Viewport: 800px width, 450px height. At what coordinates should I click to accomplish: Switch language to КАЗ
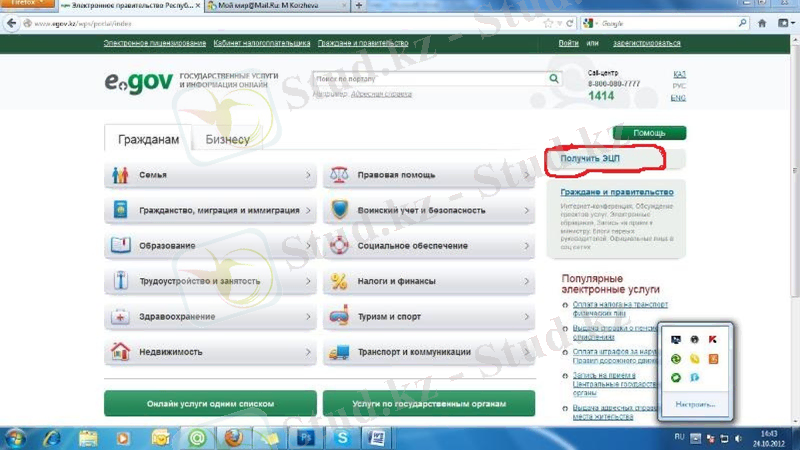679,74
